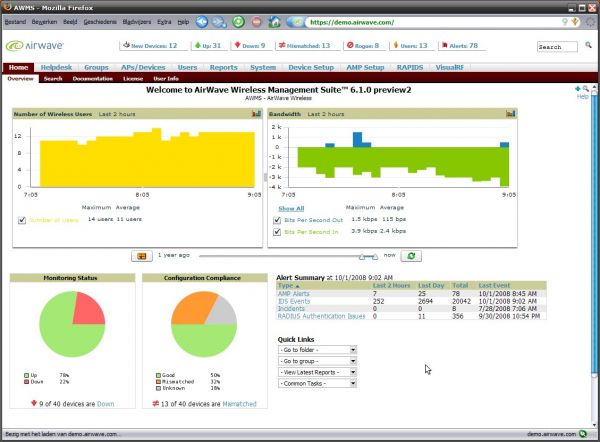Open the RADIUS Authentication Issues link

(x=321, y=316)
